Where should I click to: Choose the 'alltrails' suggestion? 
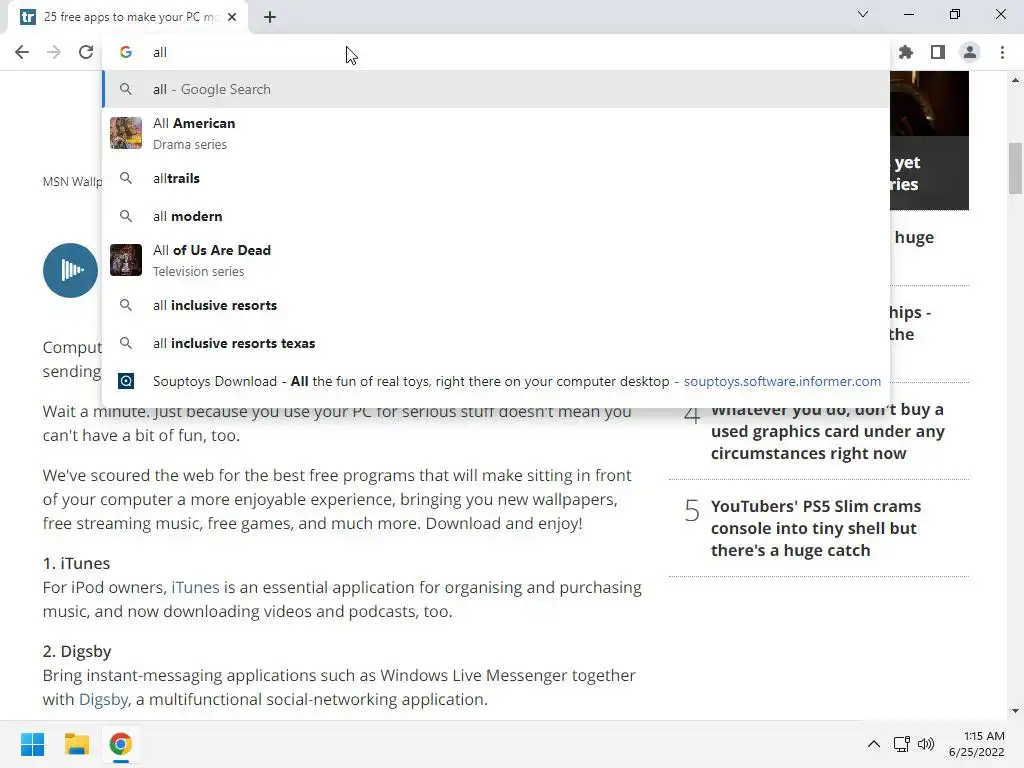[x=496, y=178]
